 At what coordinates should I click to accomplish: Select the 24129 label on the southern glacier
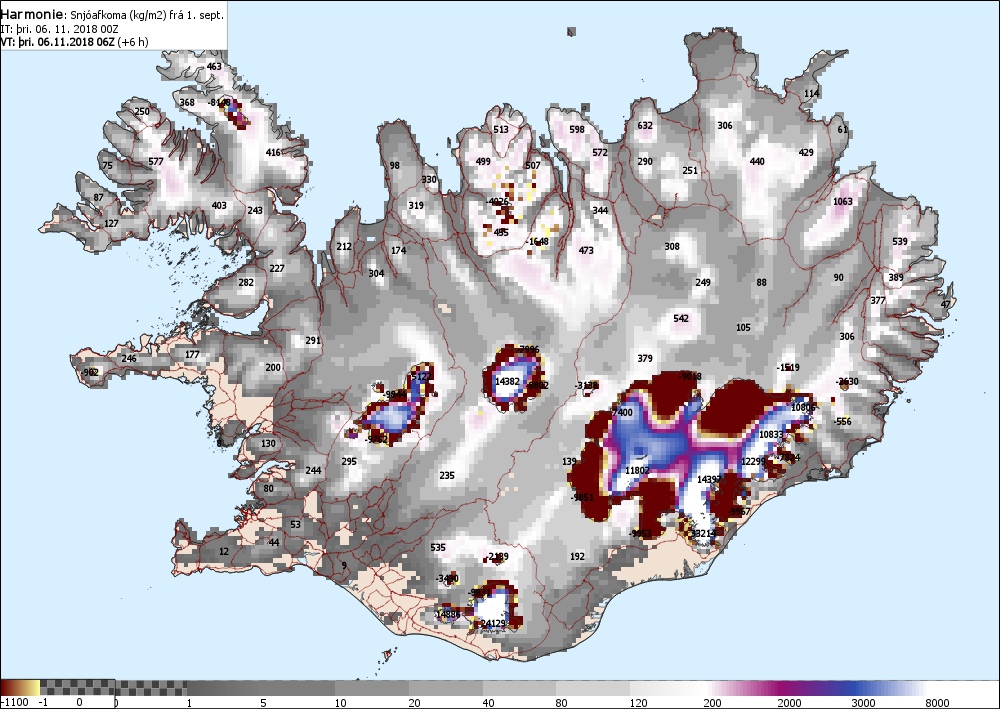tap(493, 623)
